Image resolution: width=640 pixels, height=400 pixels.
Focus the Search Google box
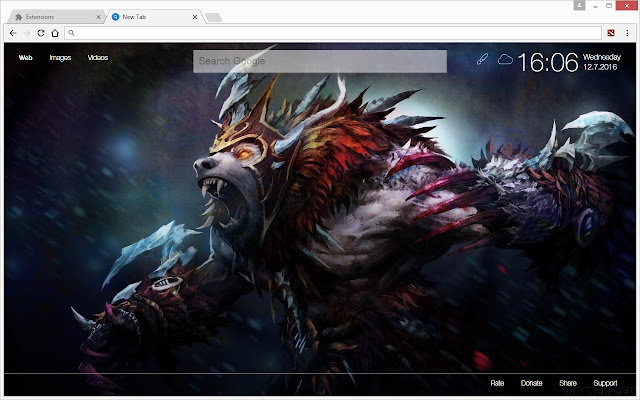pyautogui.click(x=320, y=61)
